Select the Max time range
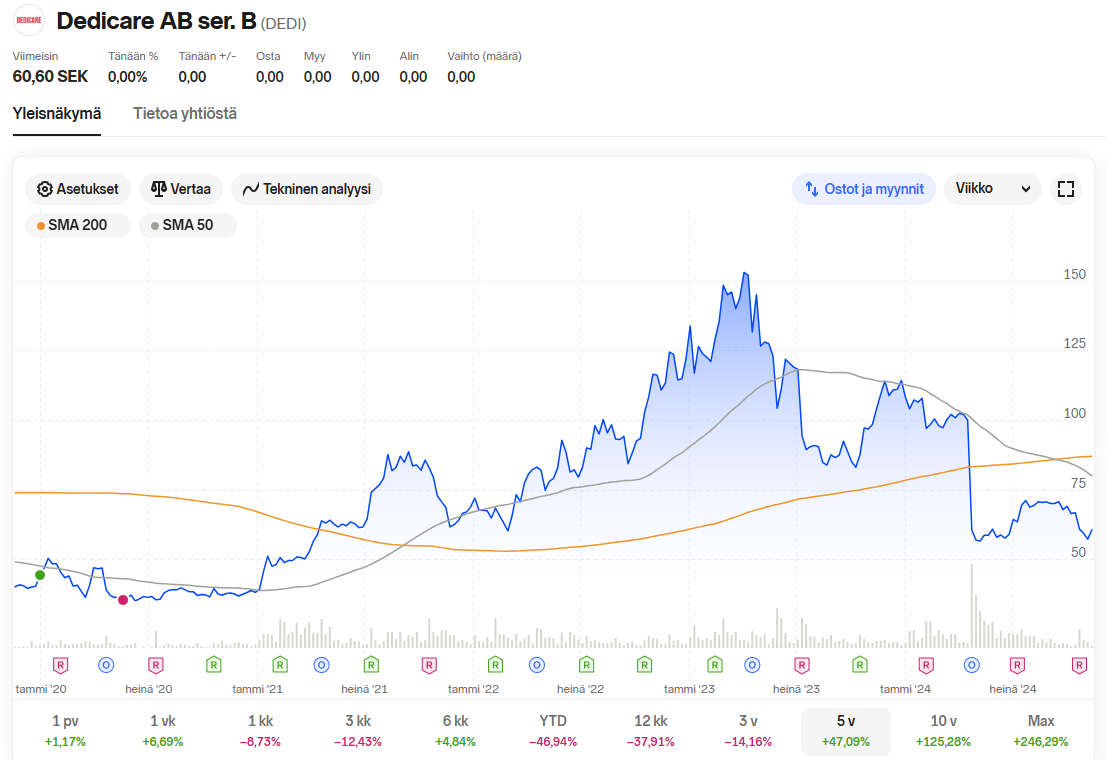This screenshot has height=760, width=1106. [x=1040, y=731]
